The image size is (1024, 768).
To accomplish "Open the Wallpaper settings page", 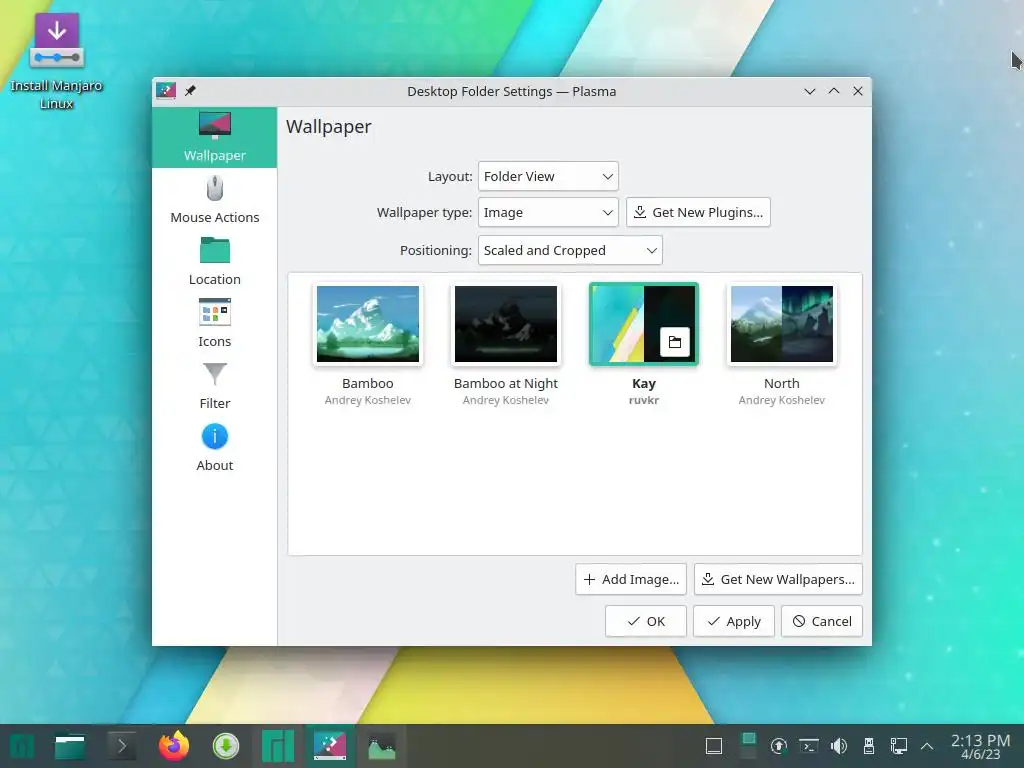I will [x=214, y=137].
